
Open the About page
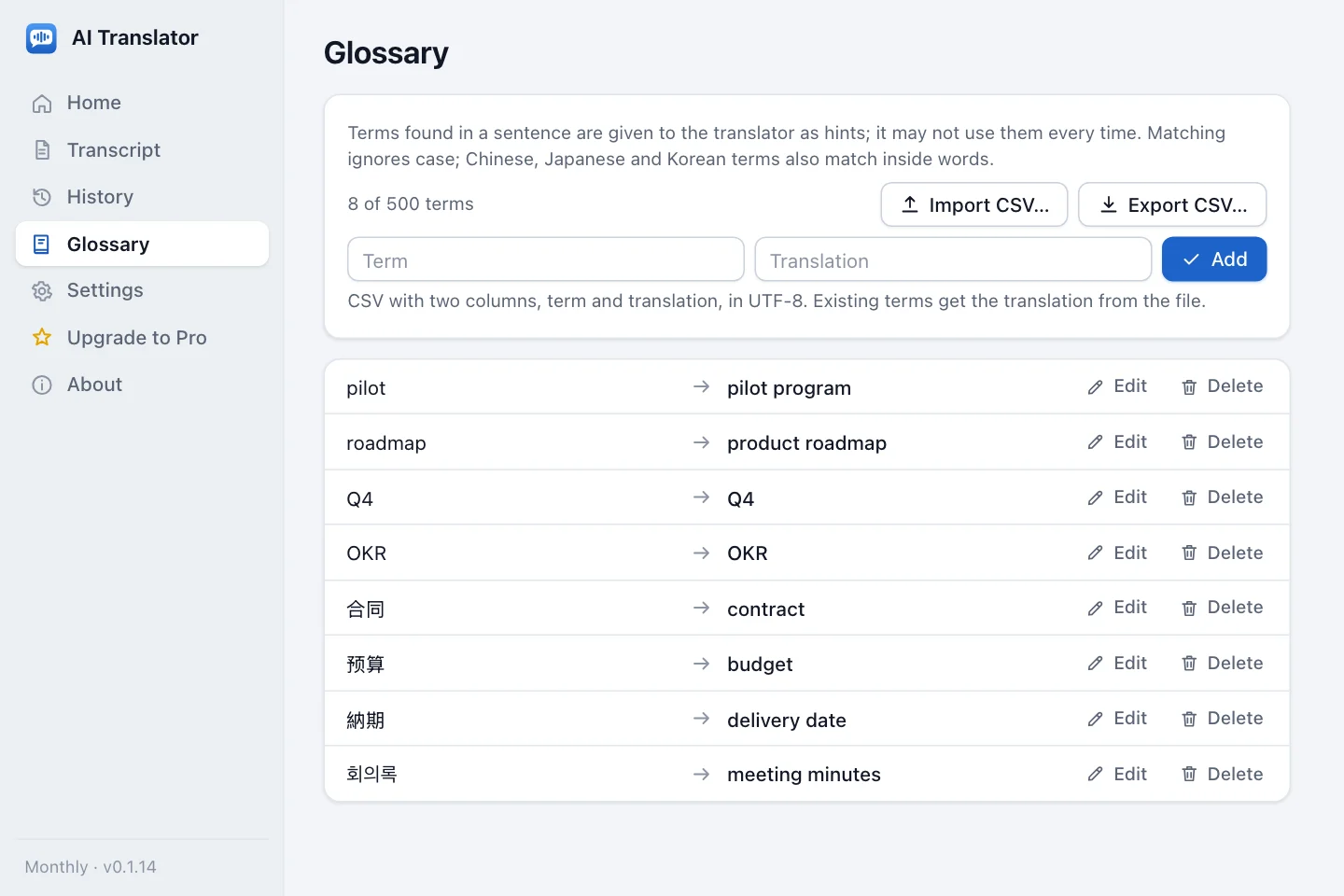point(142,385)
